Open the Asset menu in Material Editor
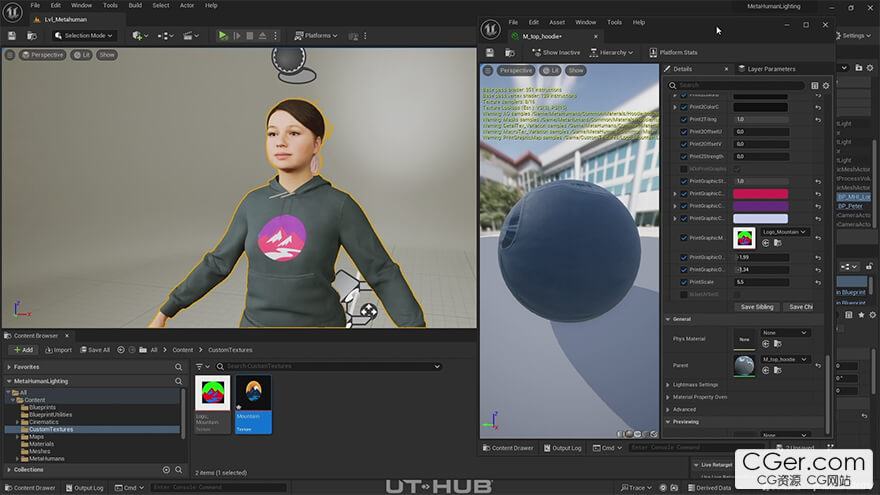Image resolution: width=880 pixels, height=495 pixels. click(557, 22)
